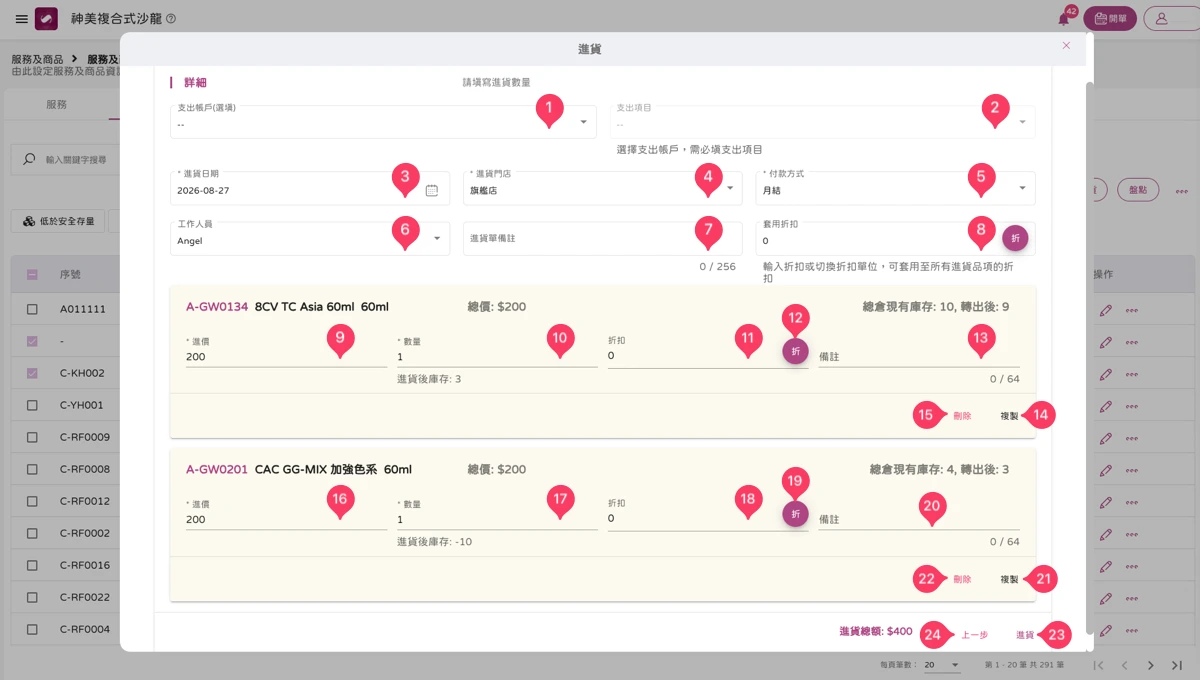
Task: Switch discount unit for item A-GW0134
Action: point(795,351)
